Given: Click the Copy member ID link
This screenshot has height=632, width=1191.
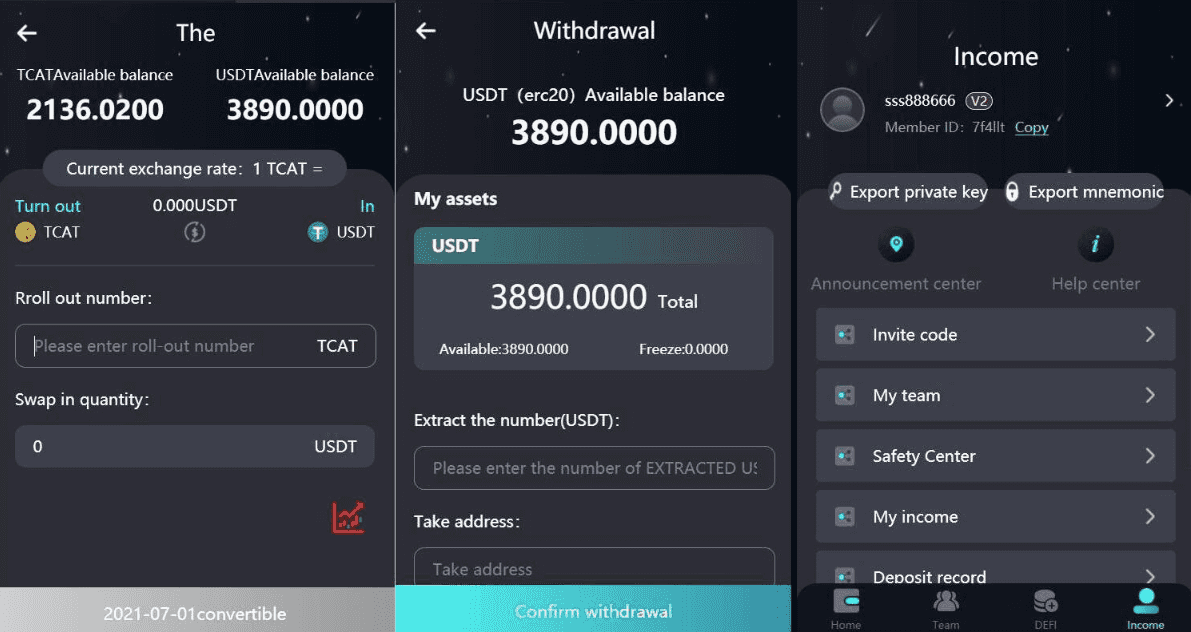Looking at the screenshot, I should pos(1031,128).
